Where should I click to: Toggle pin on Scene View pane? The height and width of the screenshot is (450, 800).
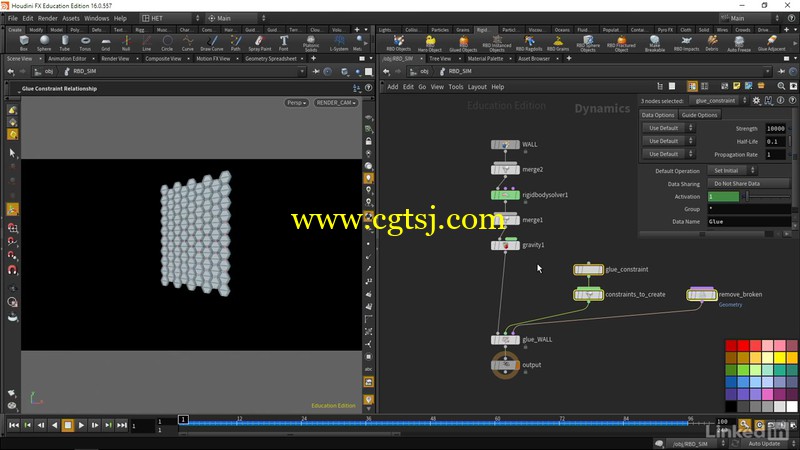316,71
